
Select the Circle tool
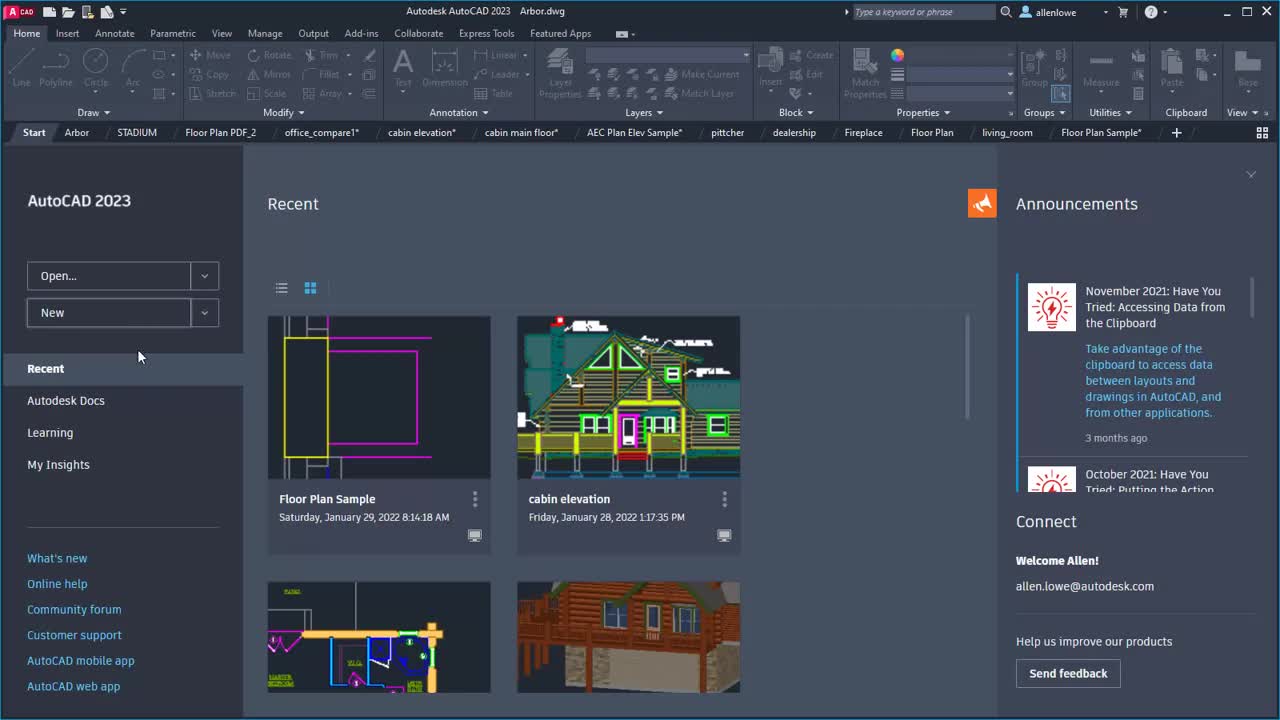pos(96,69)
